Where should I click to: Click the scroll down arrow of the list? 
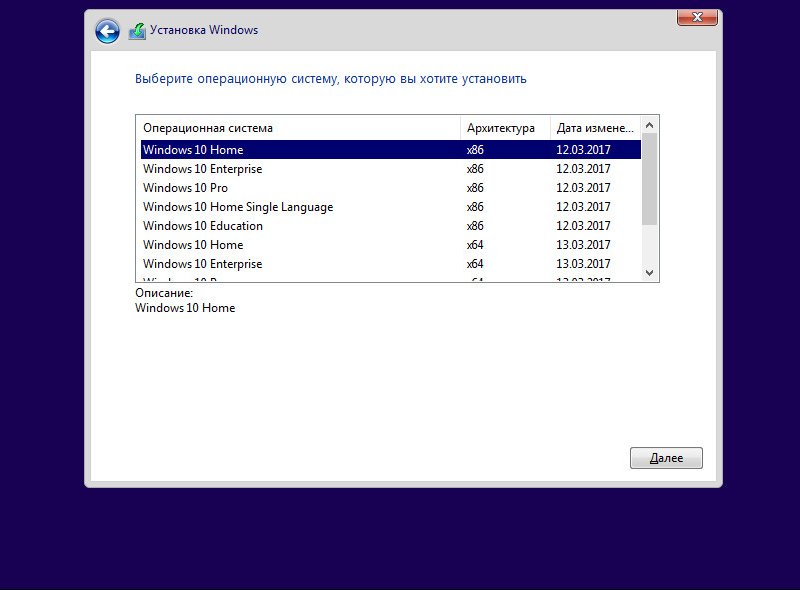[649, 273]
